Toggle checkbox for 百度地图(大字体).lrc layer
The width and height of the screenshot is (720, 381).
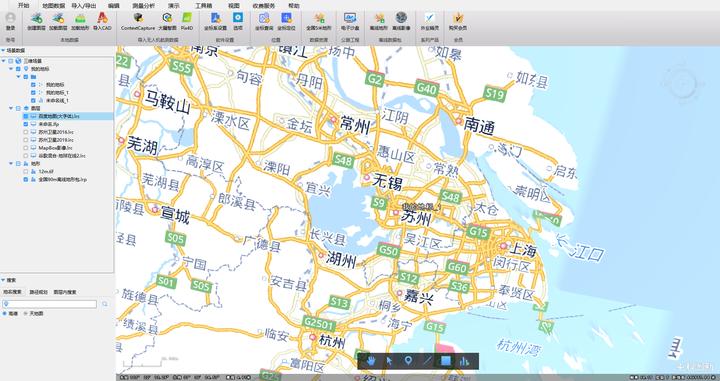[x=26, y=117]
